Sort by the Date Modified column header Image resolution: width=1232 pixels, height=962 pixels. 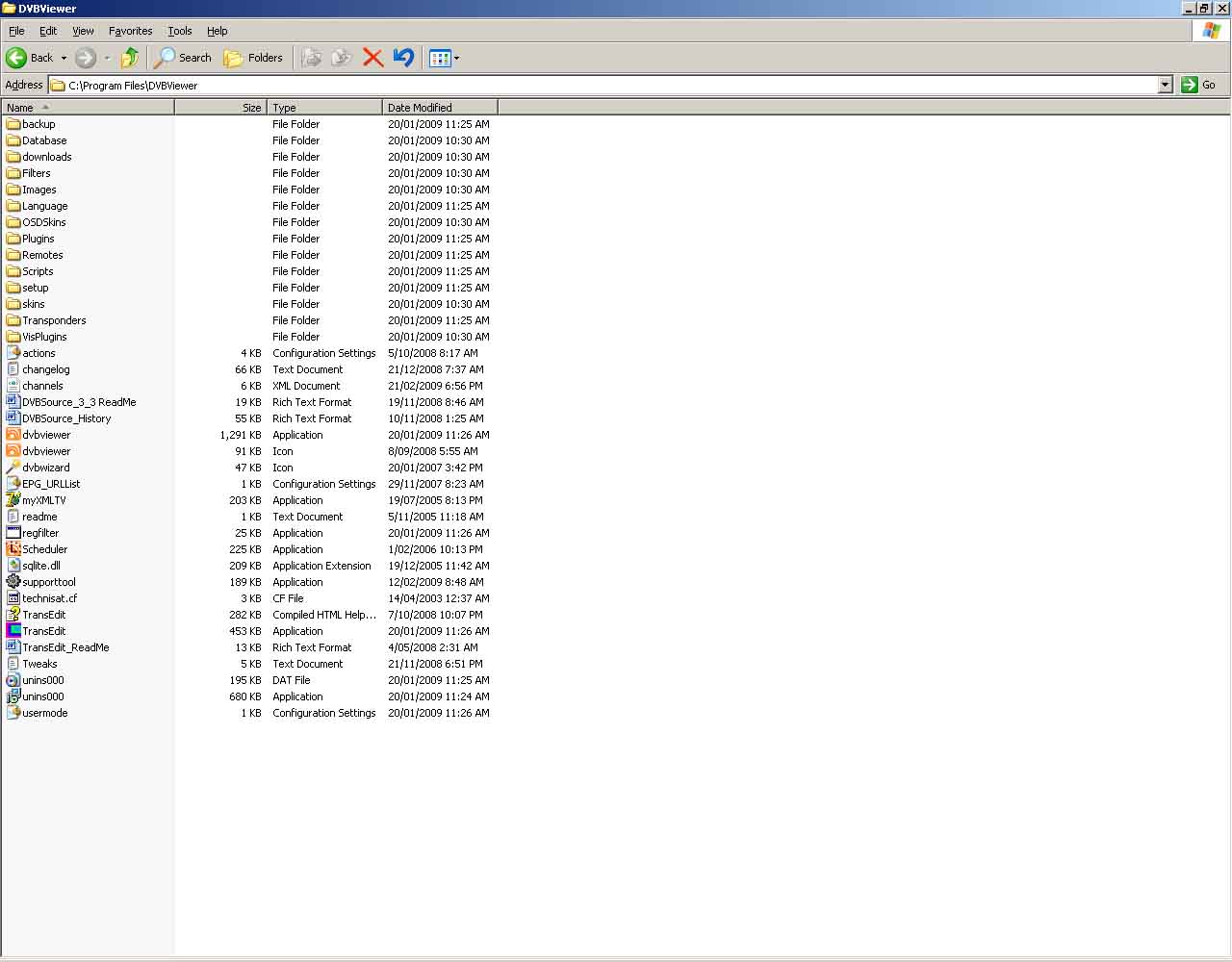point(440,107)
